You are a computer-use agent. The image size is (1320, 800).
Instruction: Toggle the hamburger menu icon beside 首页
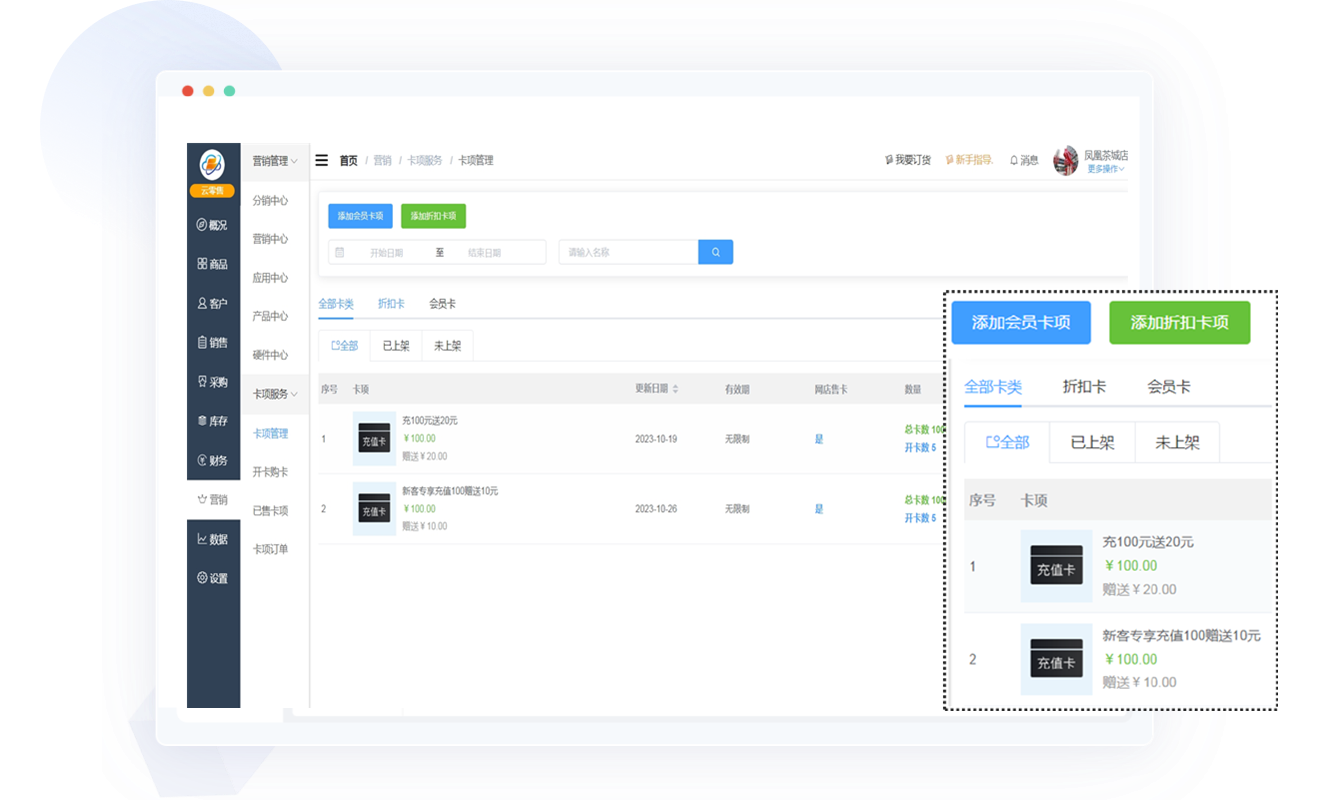click(x=322, y=160)
